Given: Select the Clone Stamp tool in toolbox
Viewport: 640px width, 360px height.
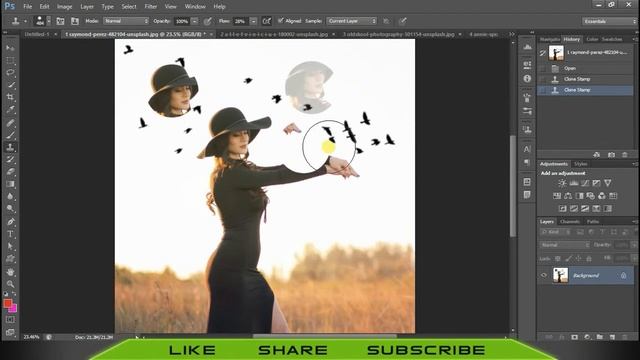Looking at the screenshot, I should click(x=10, y=147).
